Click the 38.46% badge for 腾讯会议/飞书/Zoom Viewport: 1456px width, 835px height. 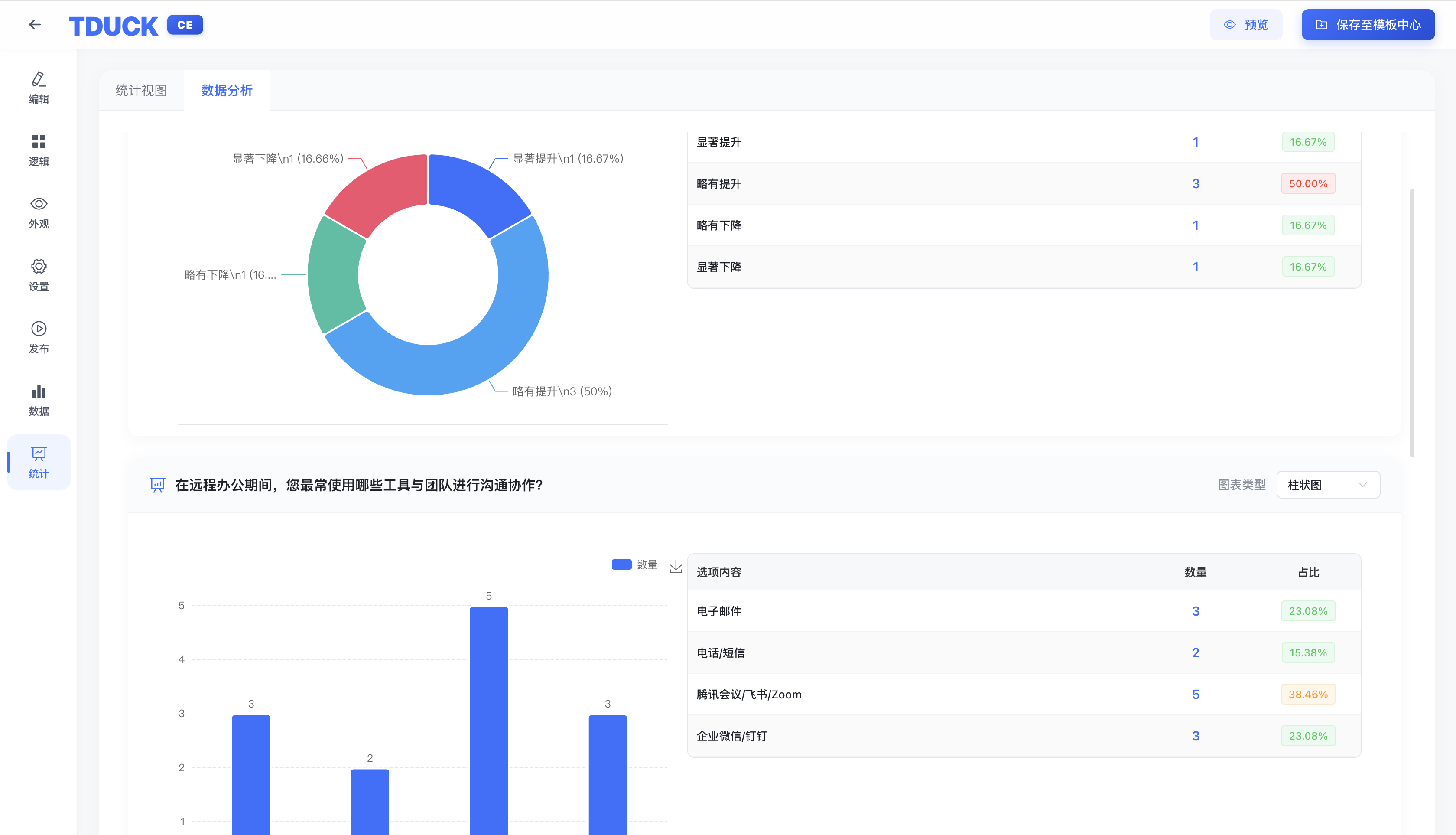point(1308,695)
